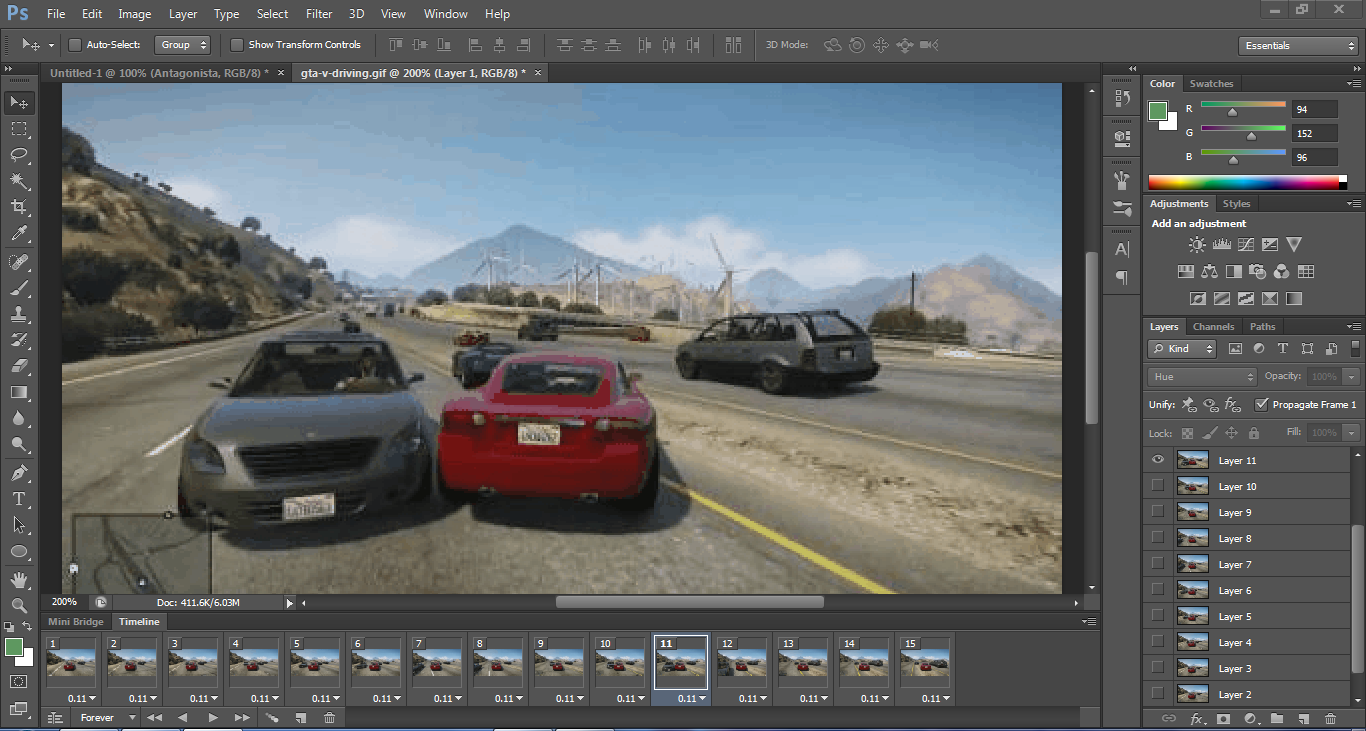Select the Rectangular Marquee tool

pos(19,129)
